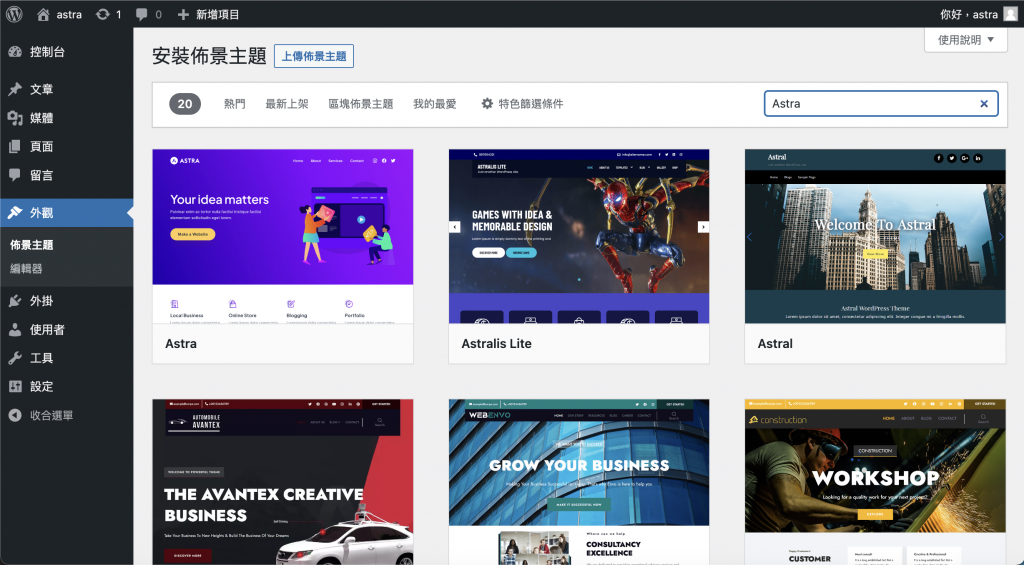Click next slide arrow on Astralis Lite preview
The image size is (1024, 565).
[x=703, y=227]
